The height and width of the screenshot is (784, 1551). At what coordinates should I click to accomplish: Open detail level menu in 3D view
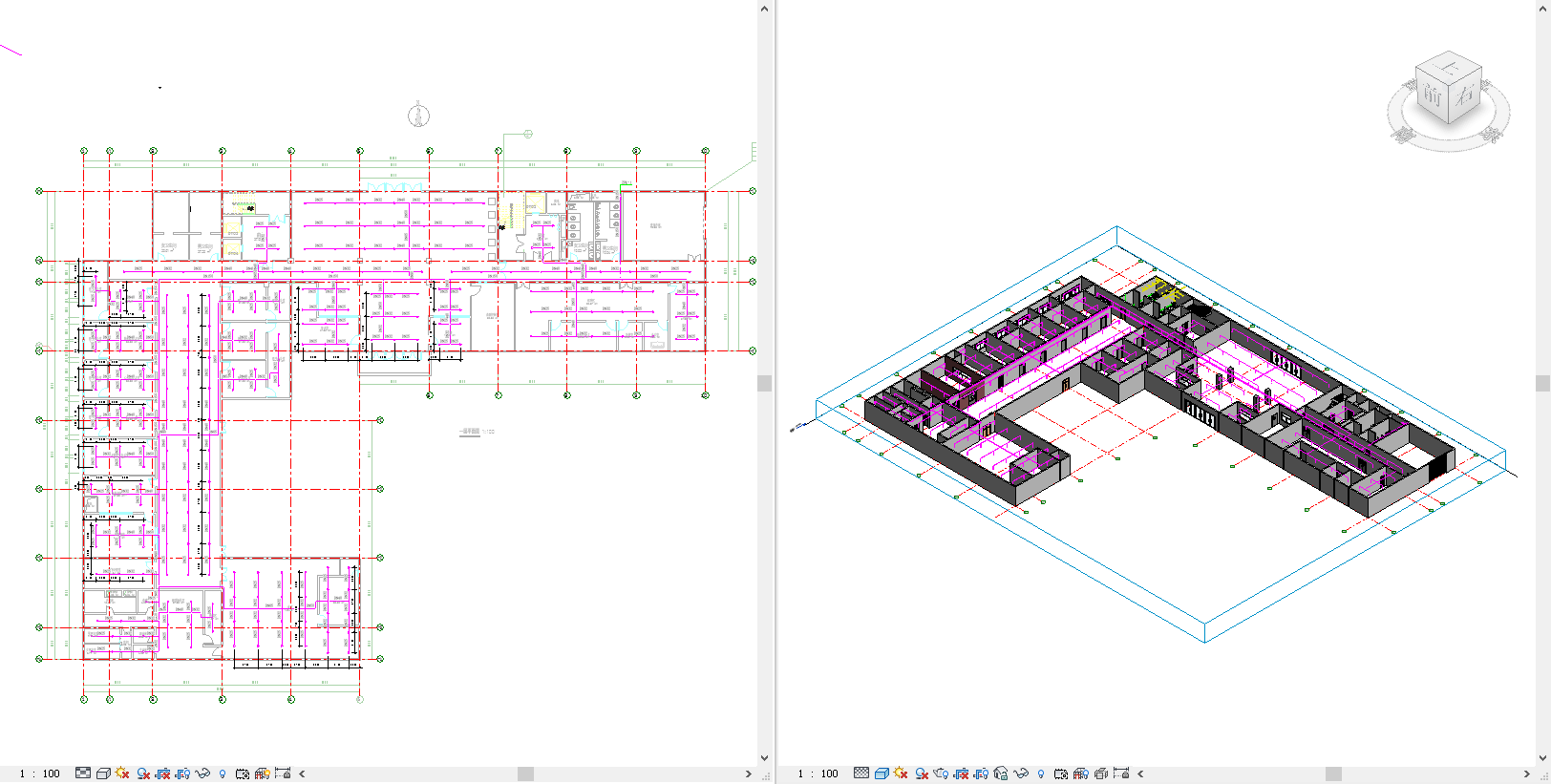(861, 773)
